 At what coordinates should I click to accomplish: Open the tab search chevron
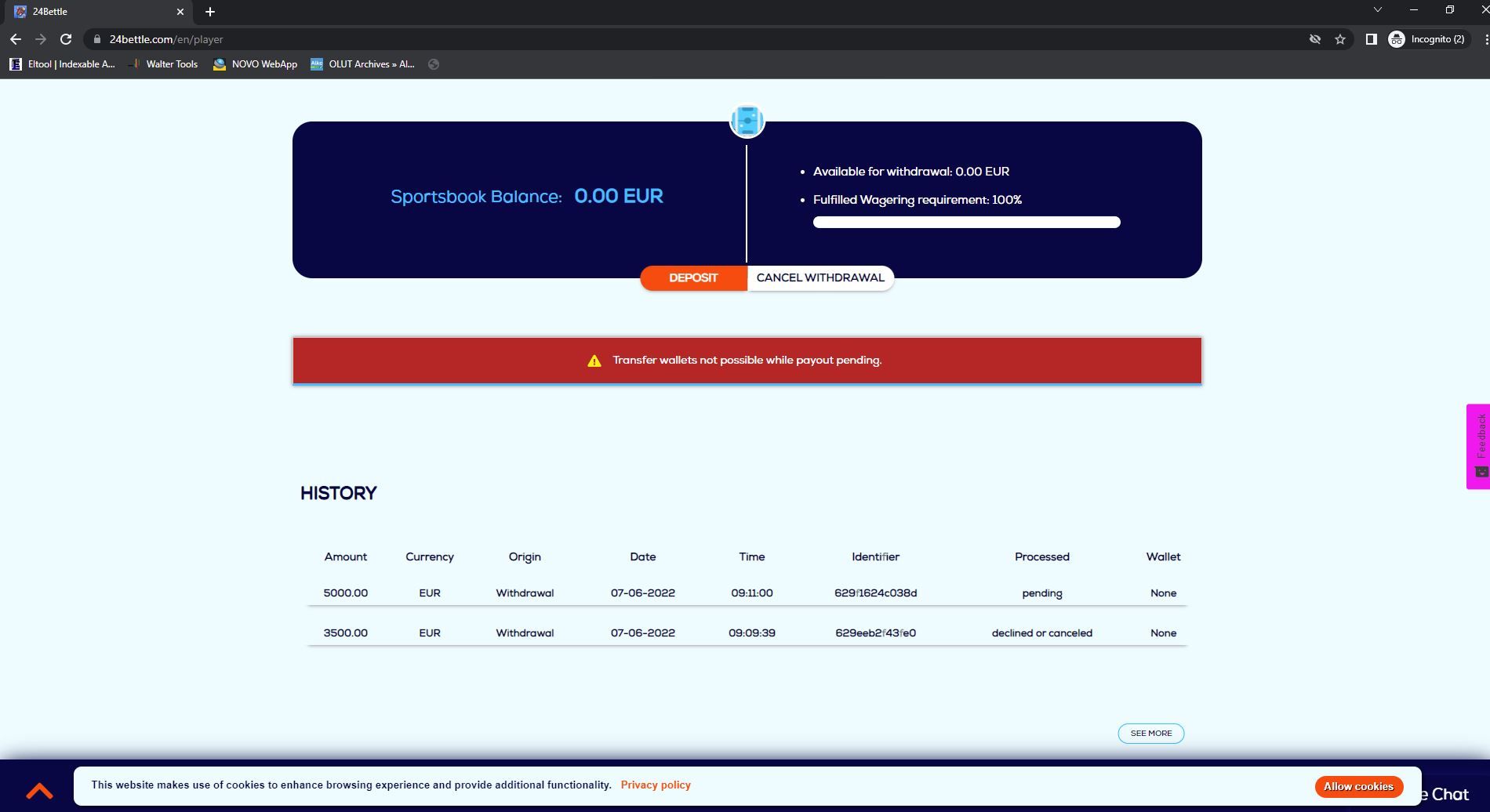click(1377, 10)
